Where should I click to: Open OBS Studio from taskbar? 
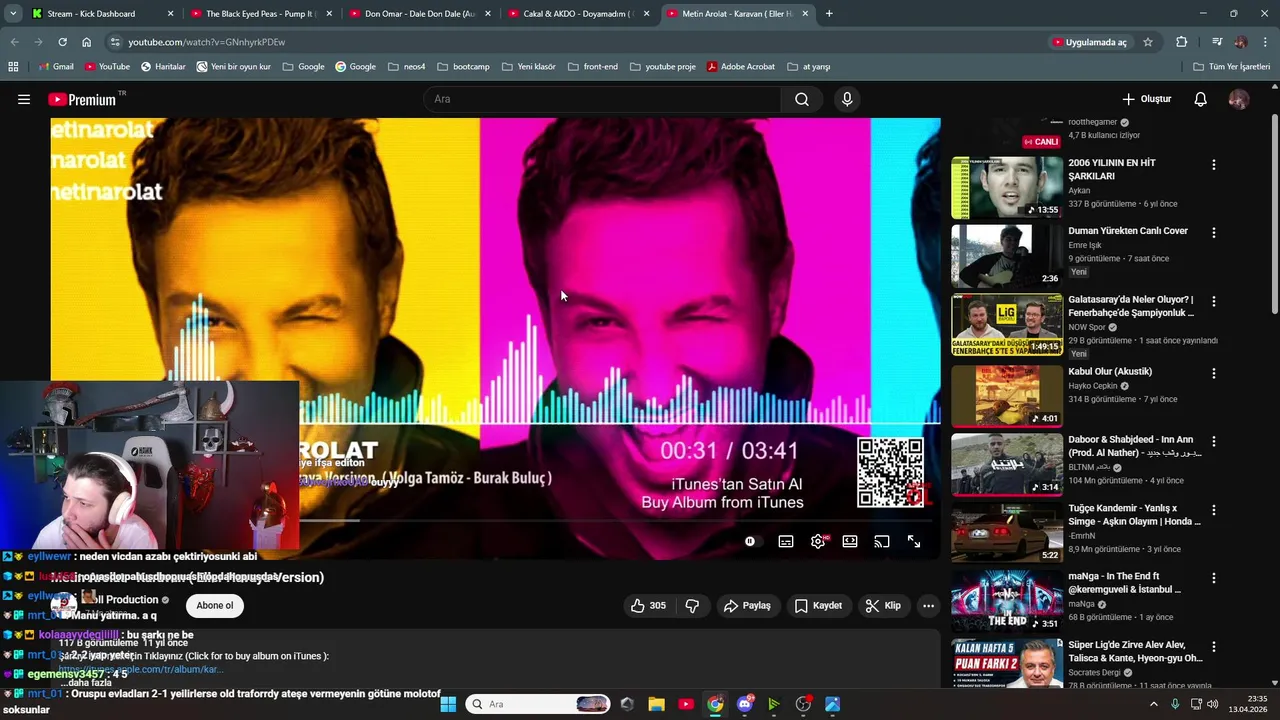pos(803,704)
